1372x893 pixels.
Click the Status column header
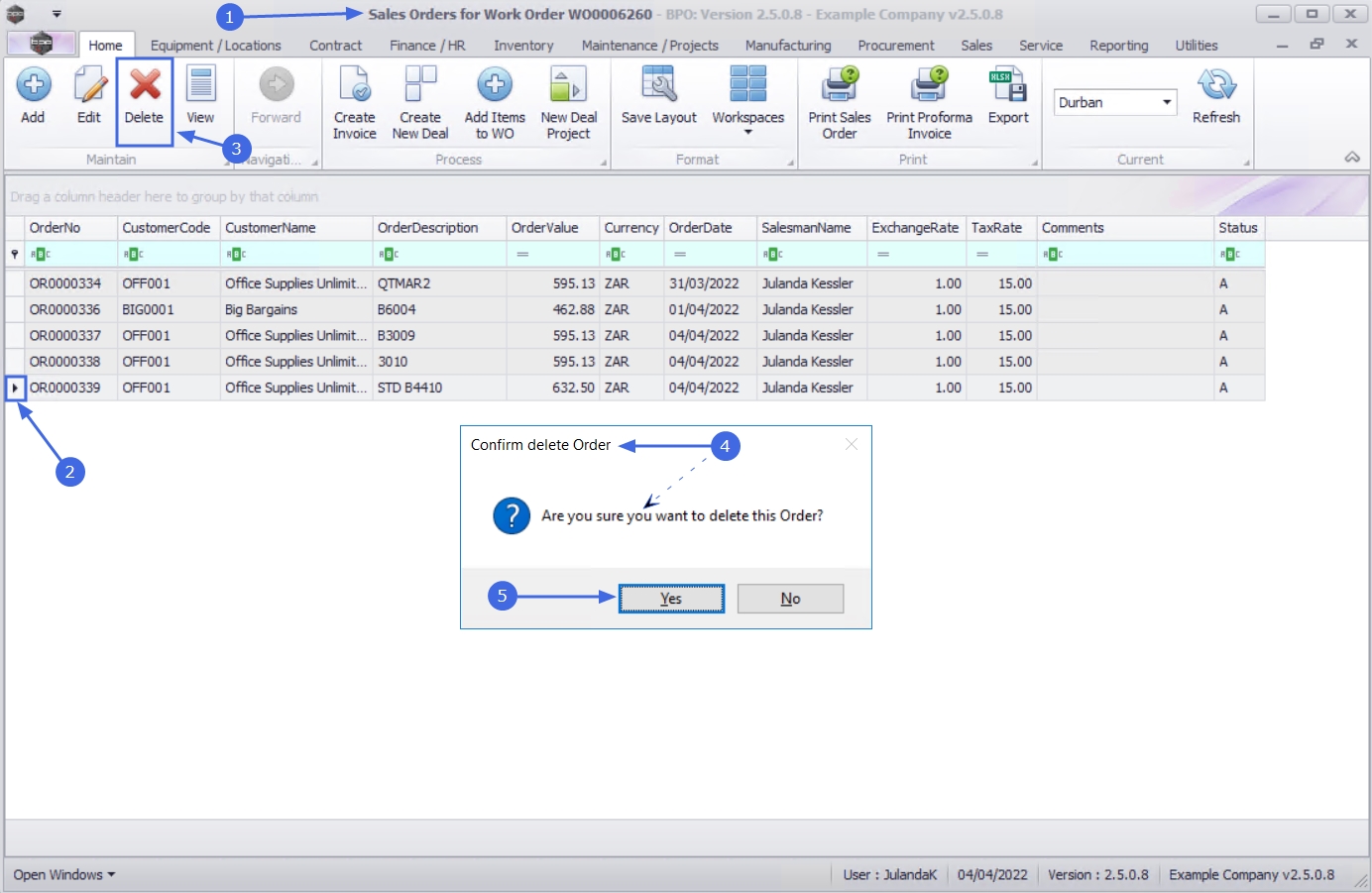[x=1239, y=228]
